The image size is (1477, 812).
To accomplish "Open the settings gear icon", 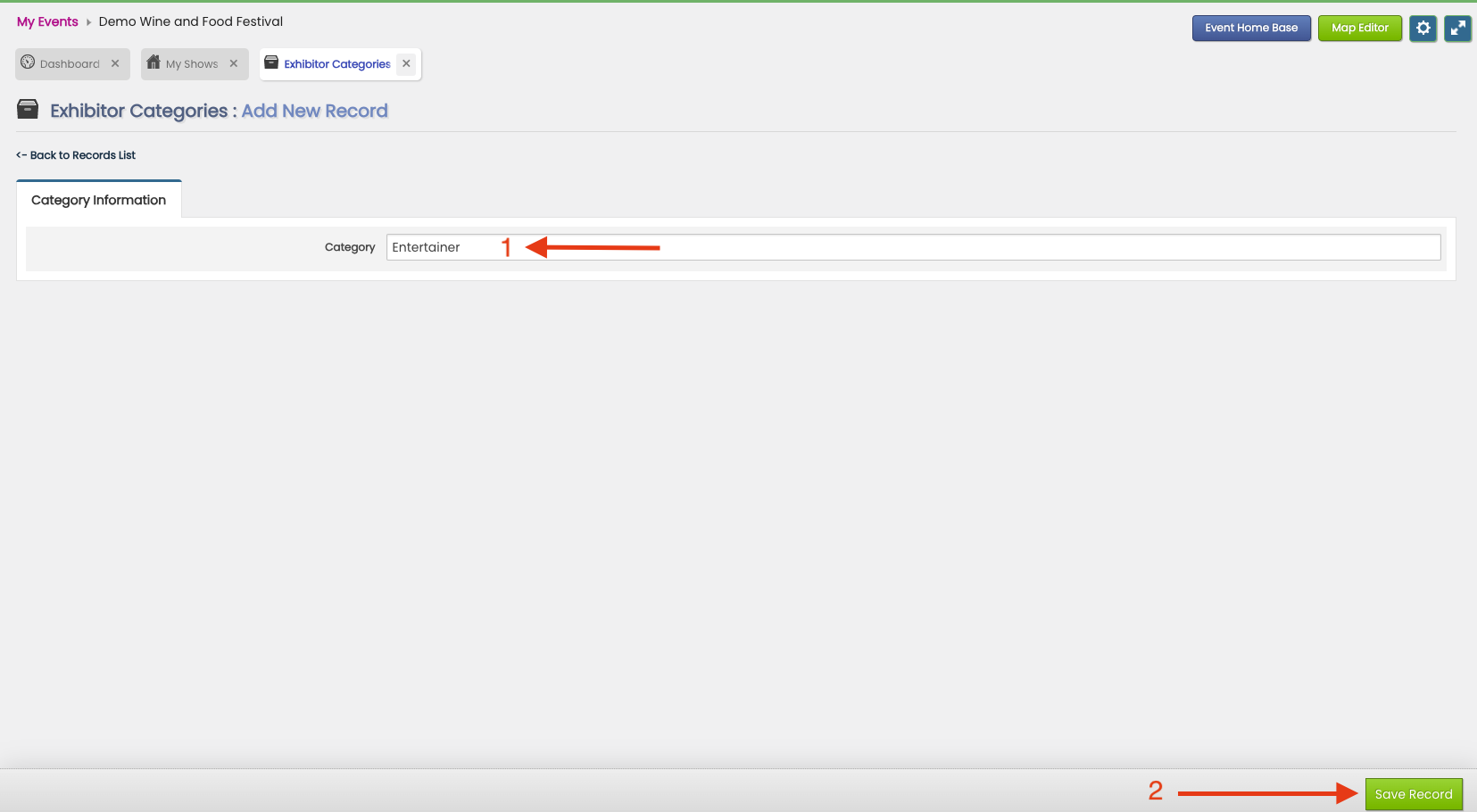I will pyautogui.click(x=1423, y=29).
